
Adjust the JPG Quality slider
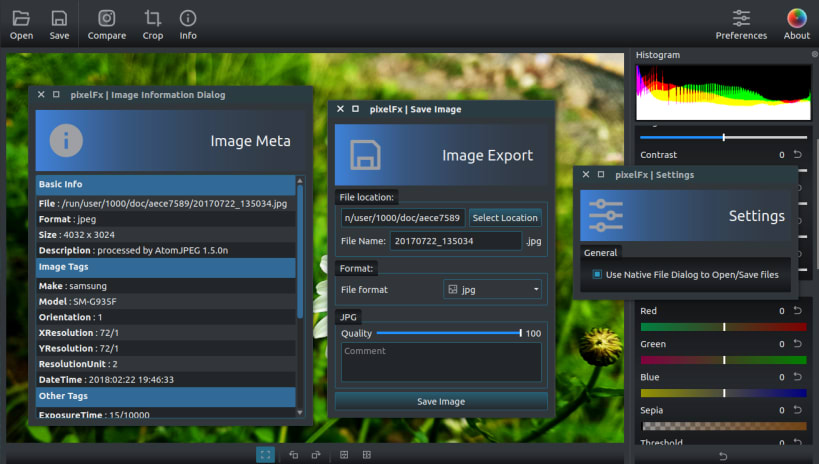coord(449,333)
